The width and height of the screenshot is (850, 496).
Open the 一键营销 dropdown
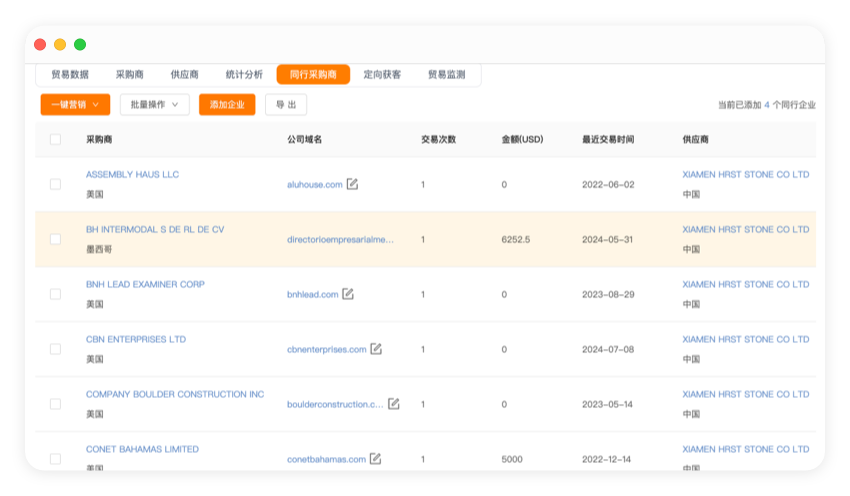(75, 104)
